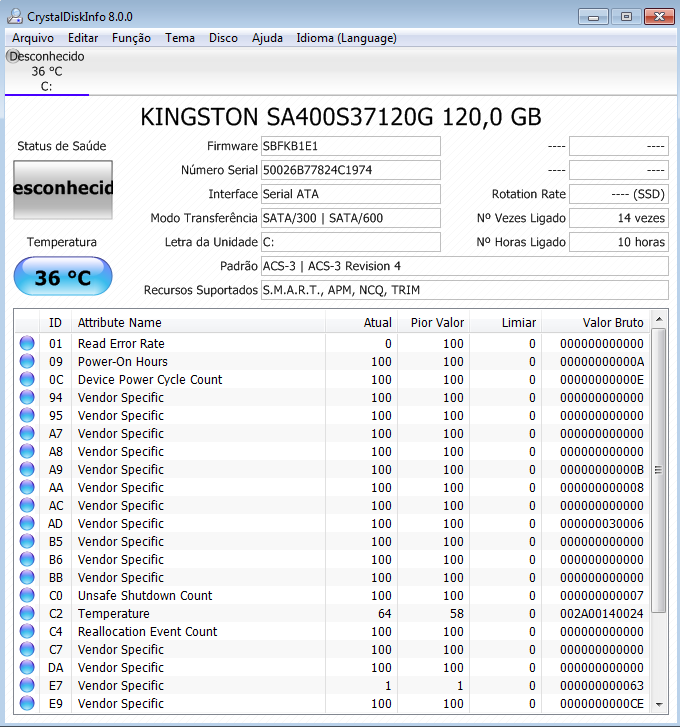
Task: Click the Padrão ACS-3 field
Action: (x=464, y=266)
